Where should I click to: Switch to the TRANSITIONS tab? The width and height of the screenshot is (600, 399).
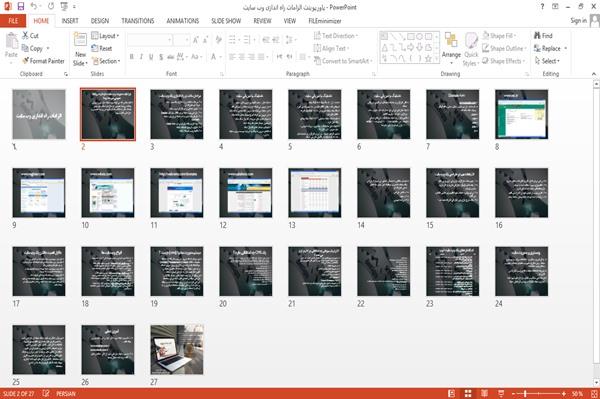point(138,21)
